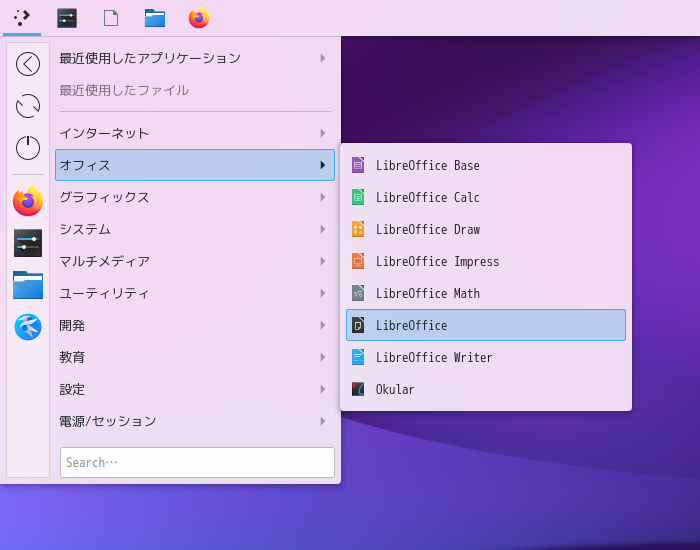Expand the ユーティリティ submenu arrow
Screen dimensions: 700x550
(x=323, y=293)
